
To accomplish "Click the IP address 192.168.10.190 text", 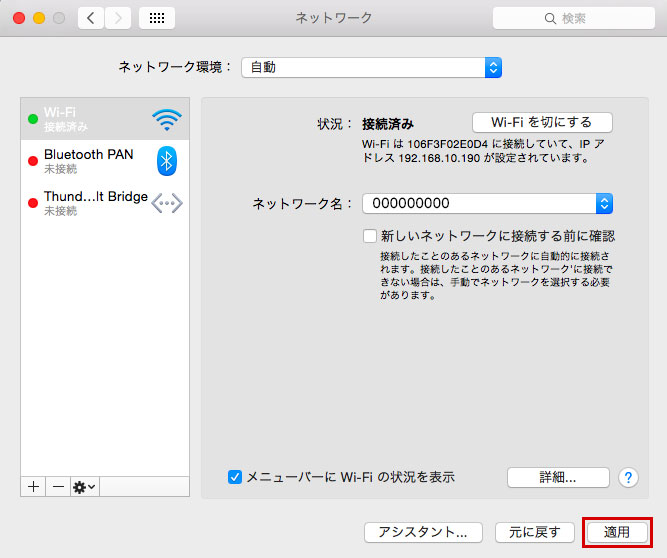I will click(439, 158).
